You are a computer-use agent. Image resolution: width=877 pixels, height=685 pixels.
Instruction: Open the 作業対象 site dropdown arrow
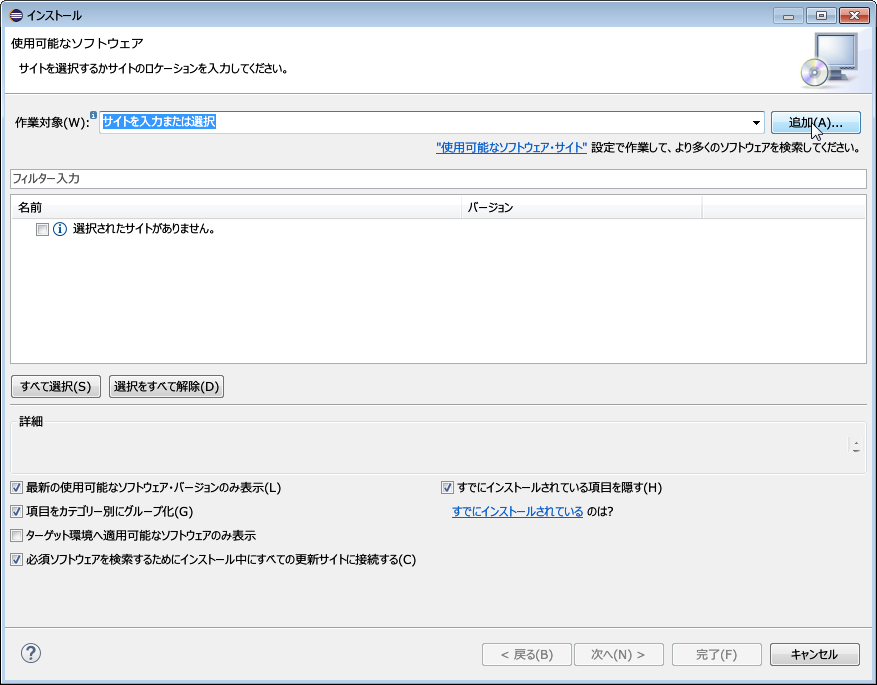756,122
